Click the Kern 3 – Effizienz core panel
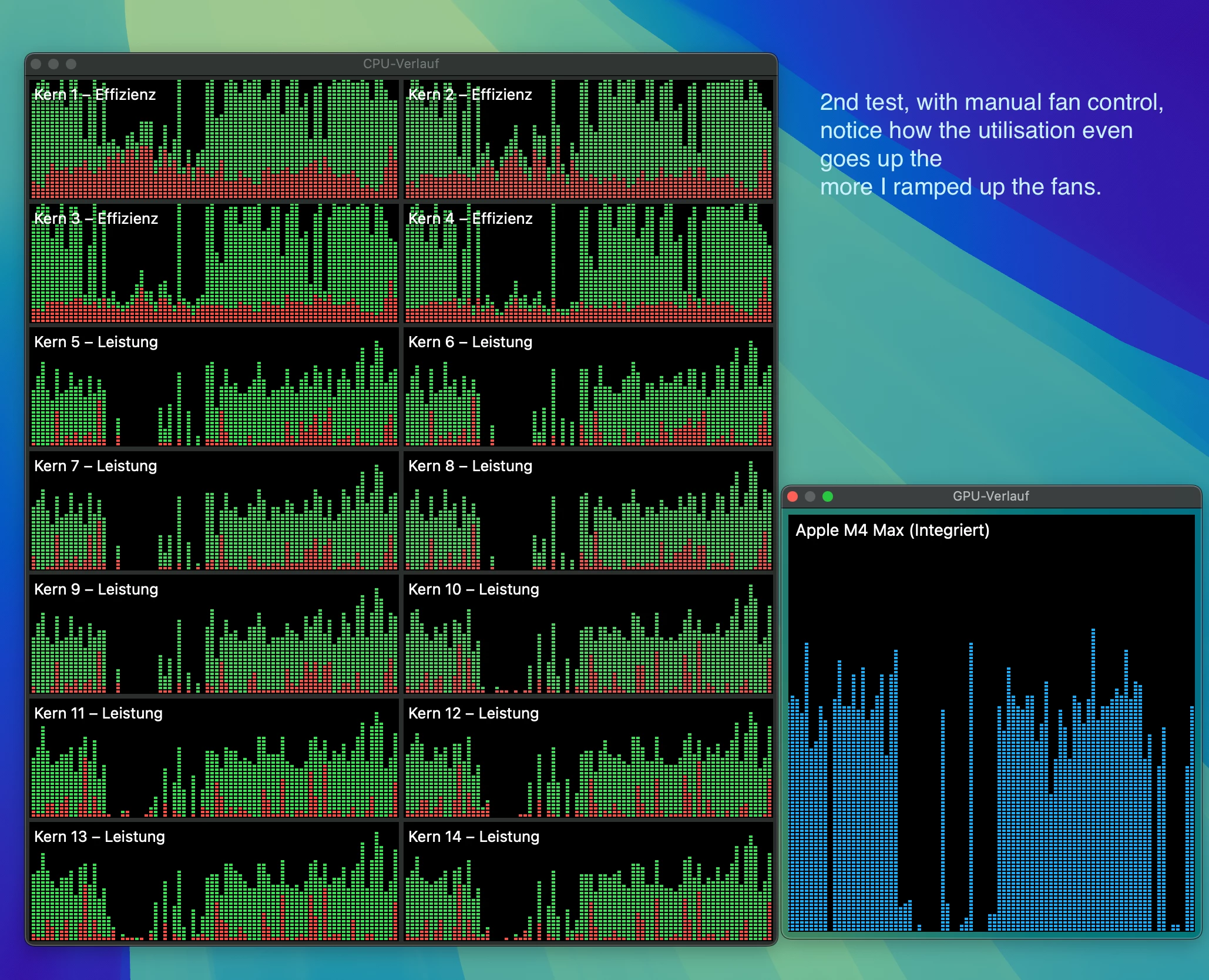The width and height of the screenshot is (1209, 980). click(214, 263)
